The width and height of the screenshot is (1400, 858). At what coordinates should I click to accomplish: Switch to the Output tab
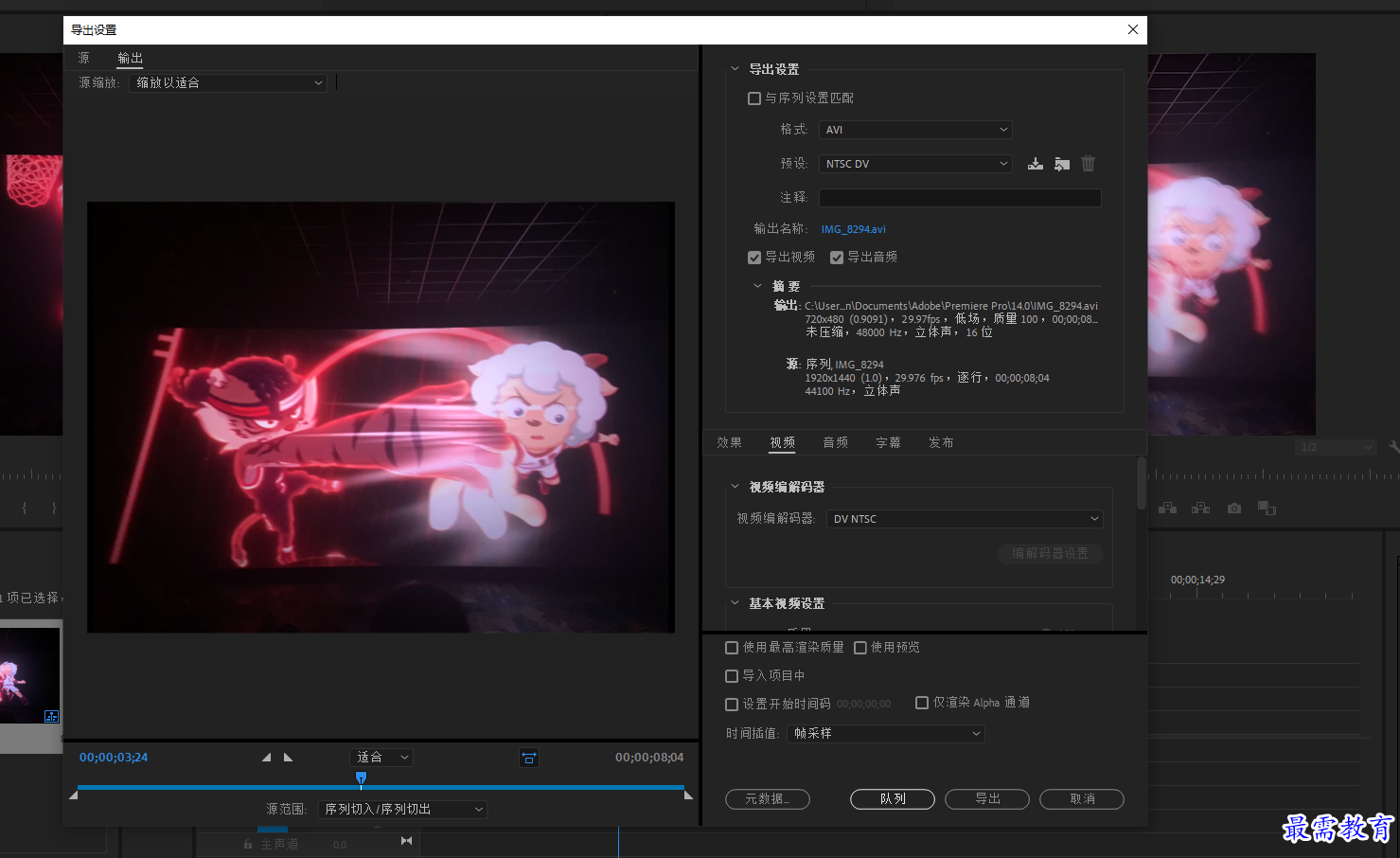pos(130,59)
